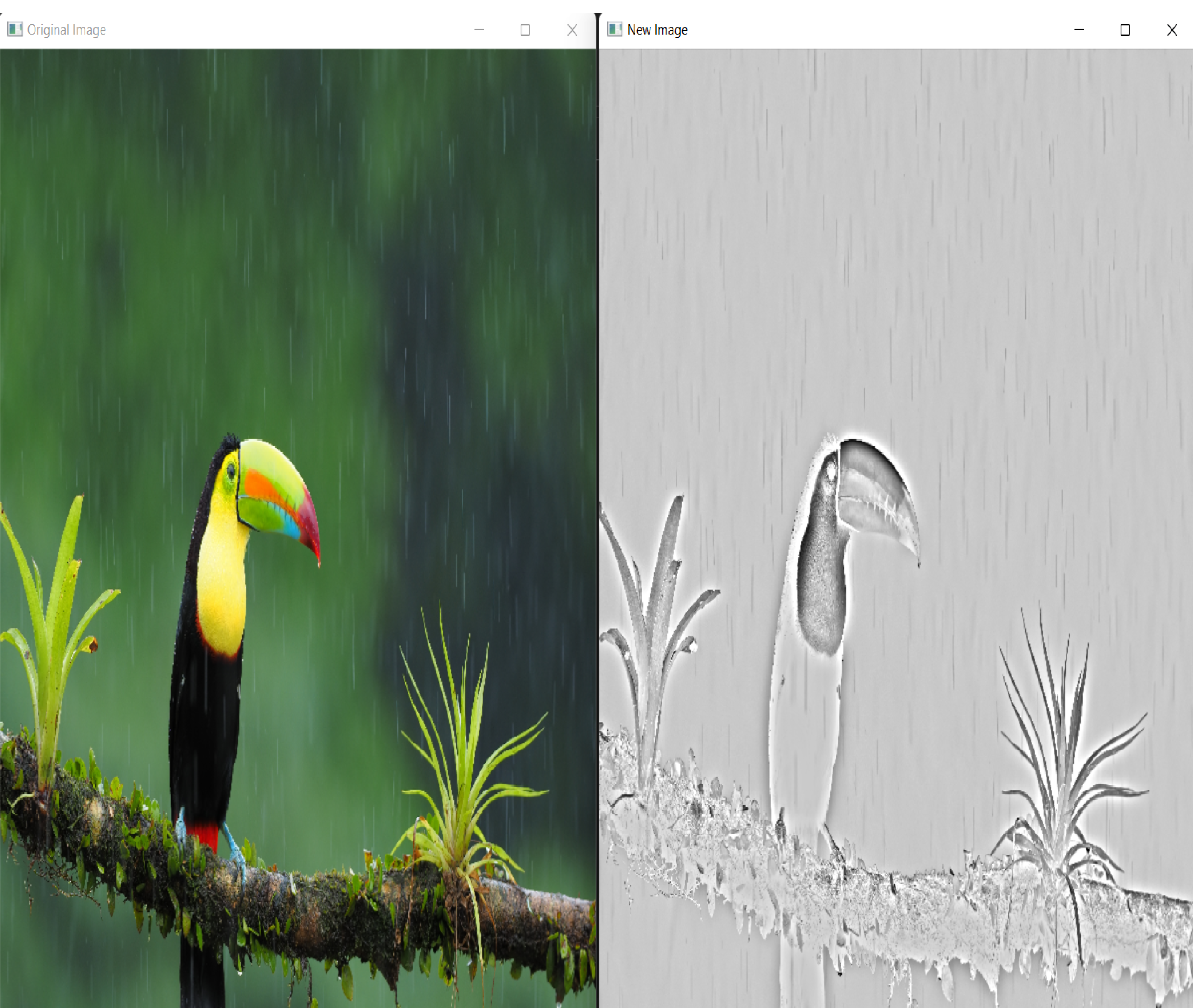Maximize the Original Image window
1193x1008 pixels.
click(x=525, y=30)
